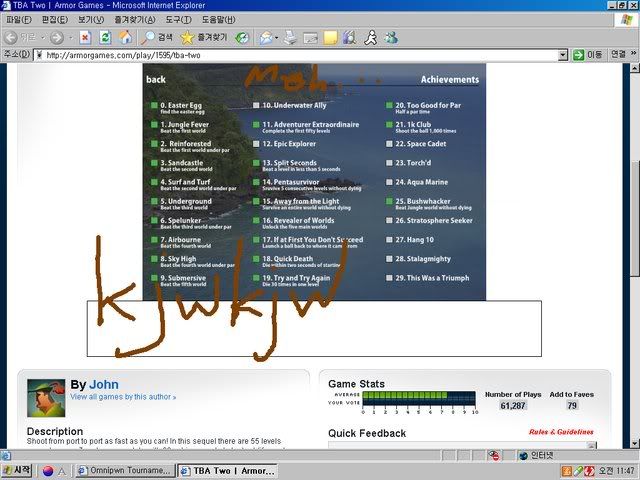Screen dimensions: 640x480
Task: Click the Print toolbar icon
Action: [x=290, y=37]
